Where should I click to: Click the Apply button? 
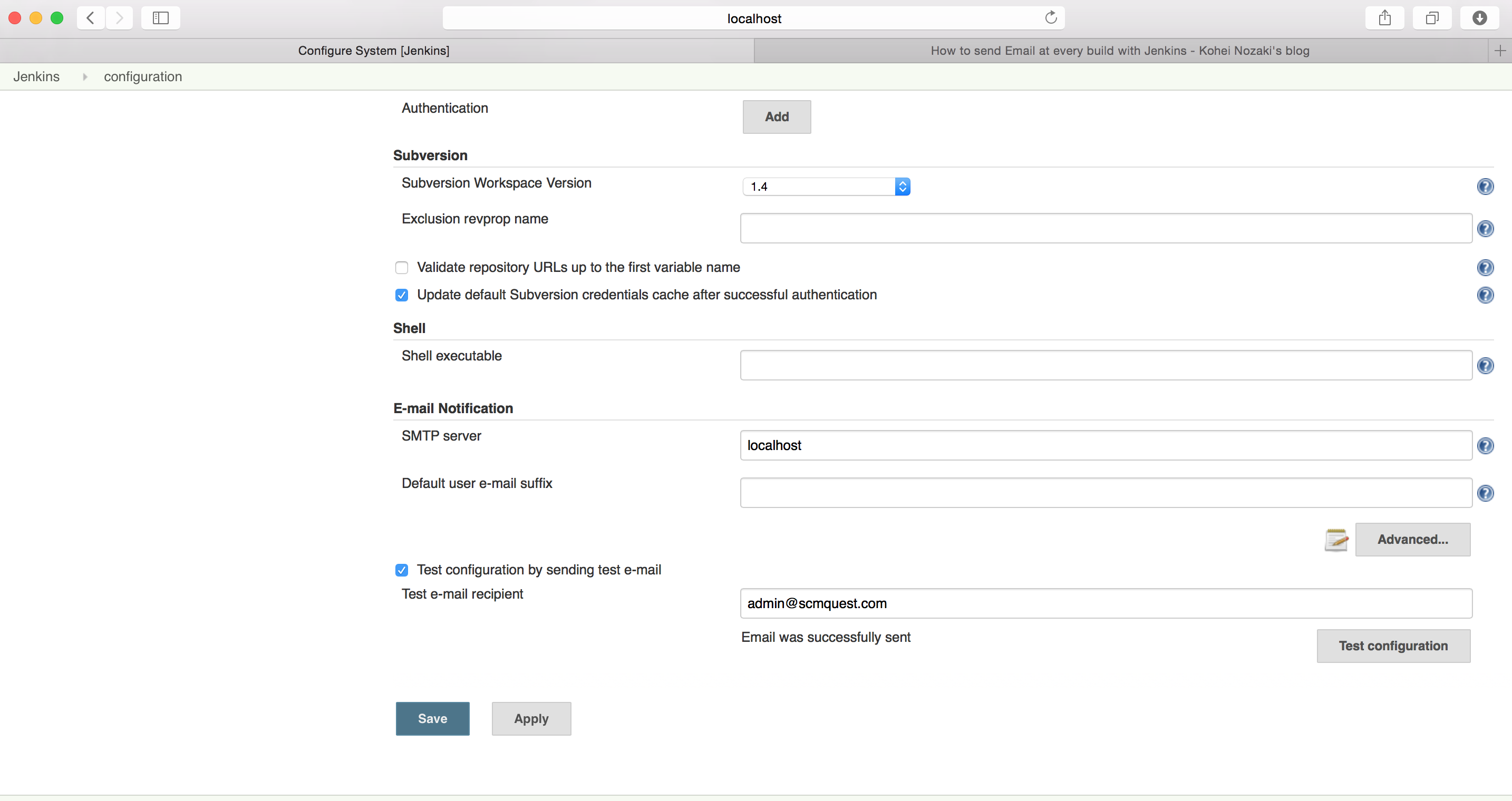click(531, 718)
